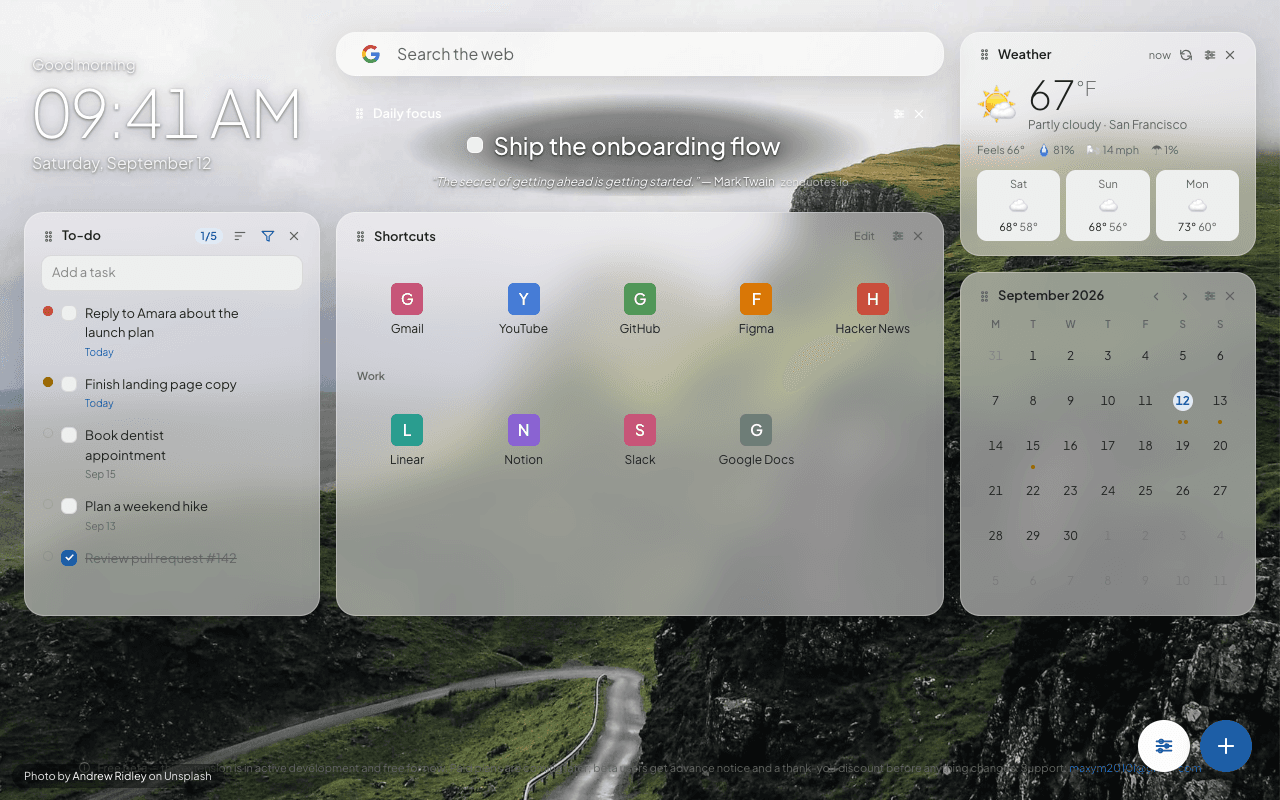1280x800 pixels.
Task: Open the To-do sort options
Action: pyautogui.click(x=240, y=236)
